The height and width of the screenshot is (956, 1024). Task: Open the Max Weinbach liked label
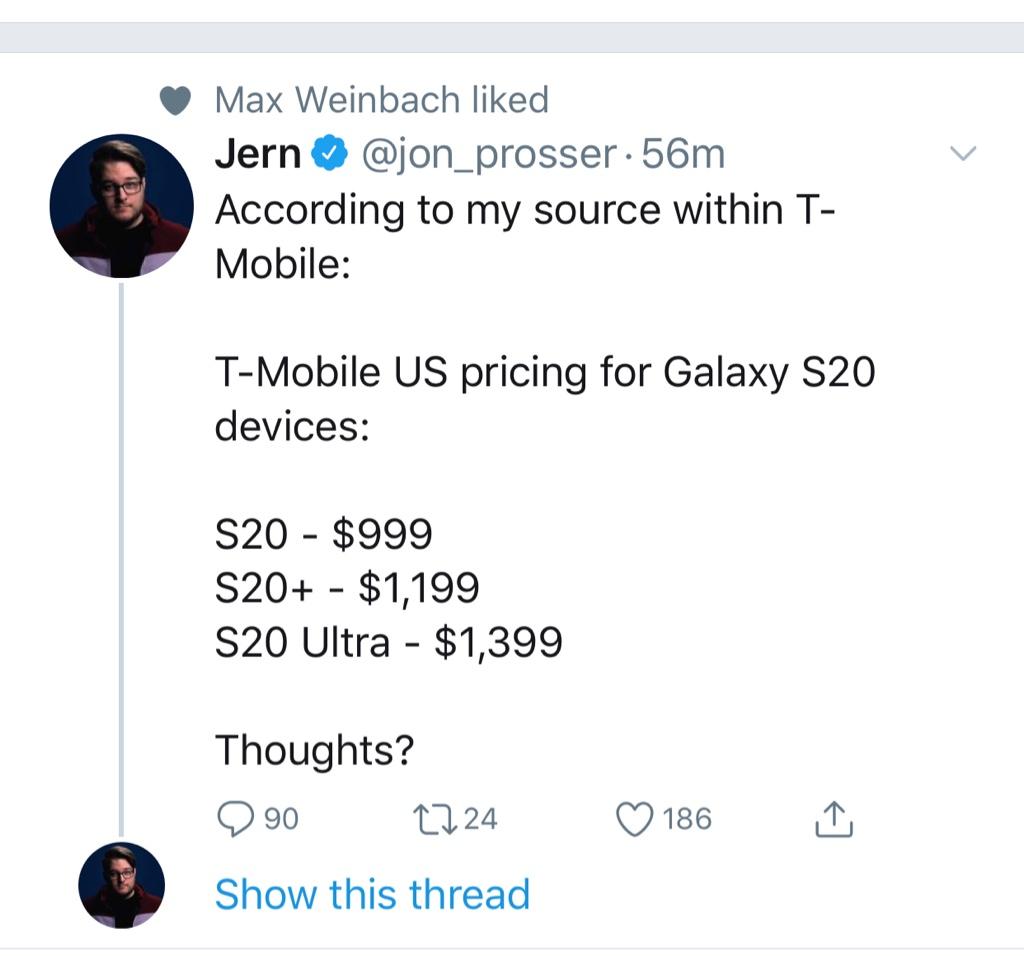pos(382,100)
